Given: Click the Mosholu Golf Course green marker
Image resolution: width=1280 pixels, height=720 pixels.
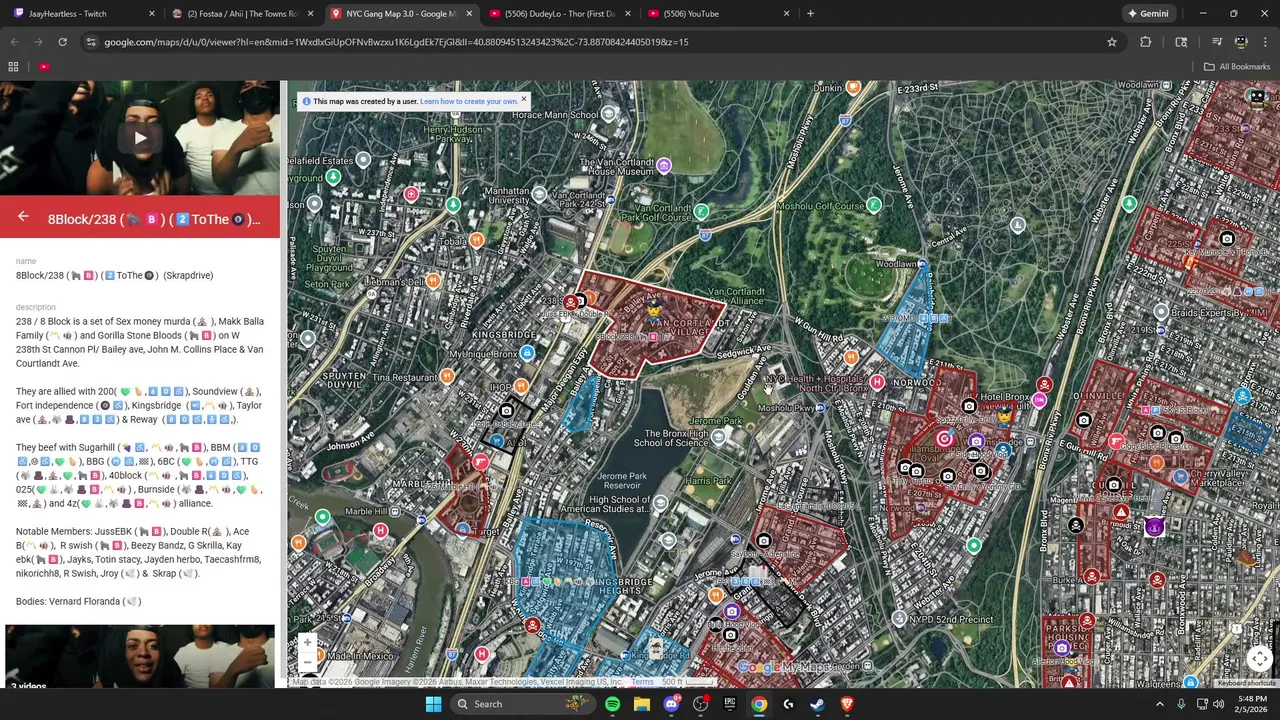Looking at the screenshot, I should (x=874, y=205).
